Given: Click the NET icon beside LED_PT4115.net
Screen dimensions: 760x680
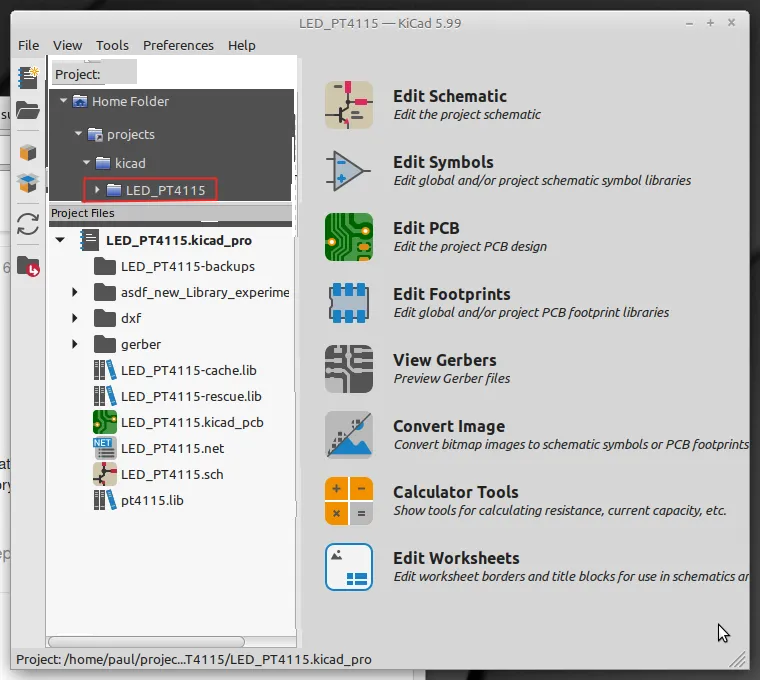Looking at the screenshot, I should [105, 448].
